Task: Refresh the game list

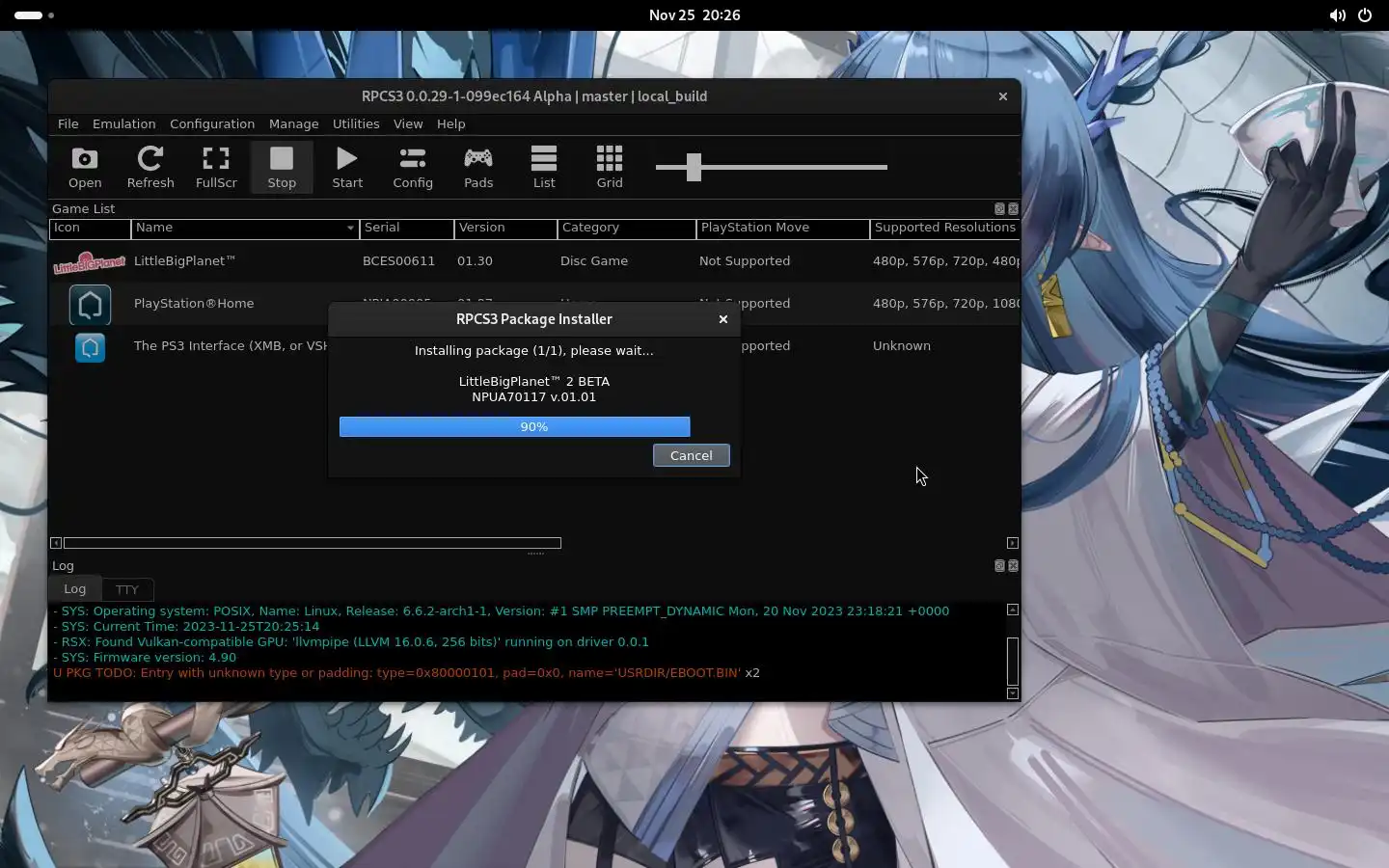Action: coord(150,167)
